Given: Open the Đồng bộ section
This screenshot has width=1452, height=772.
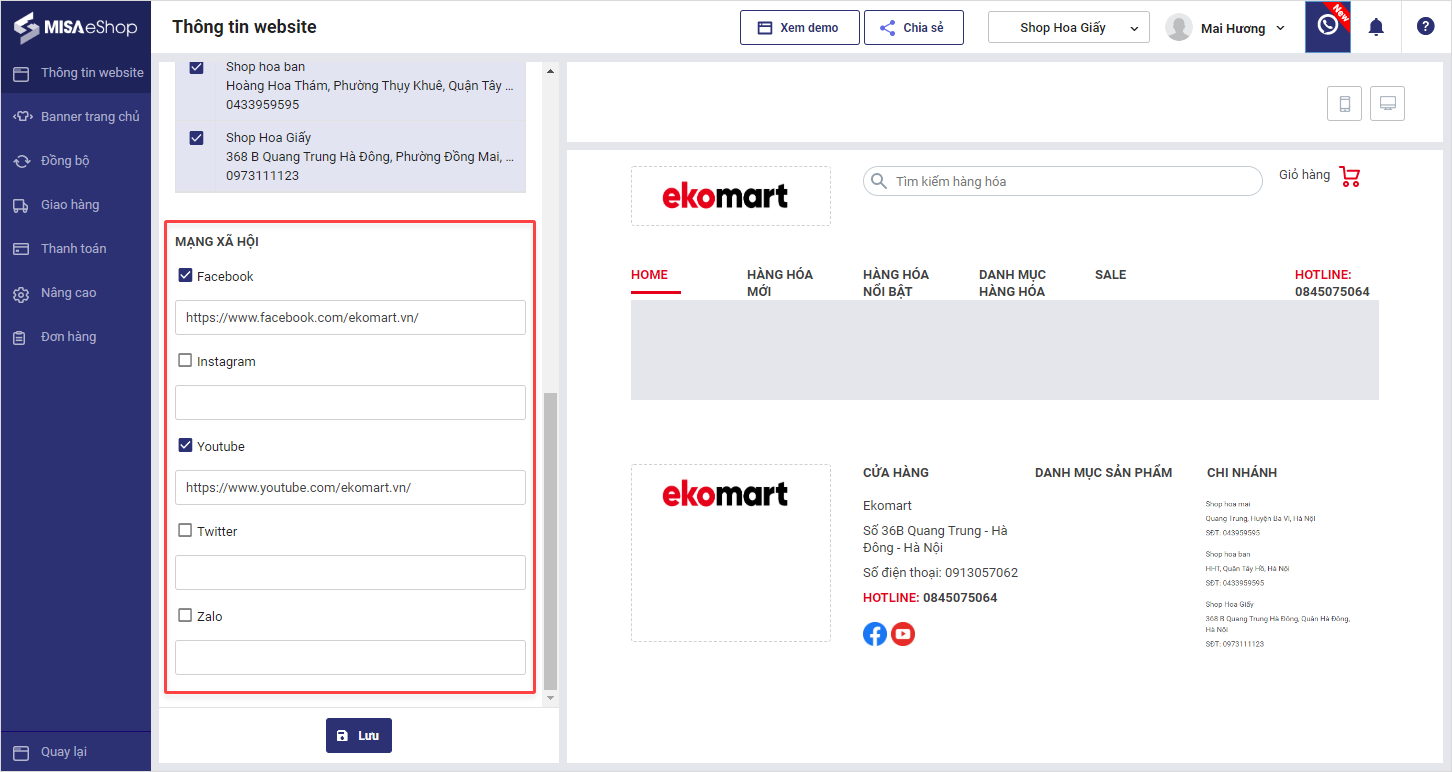Looking at the screenshot, I should point(76,161).
